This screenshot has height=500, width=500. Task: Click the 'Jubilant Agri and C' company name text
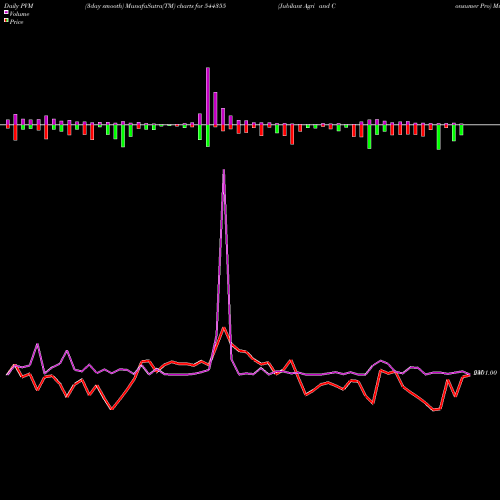(x=307, y=6)
